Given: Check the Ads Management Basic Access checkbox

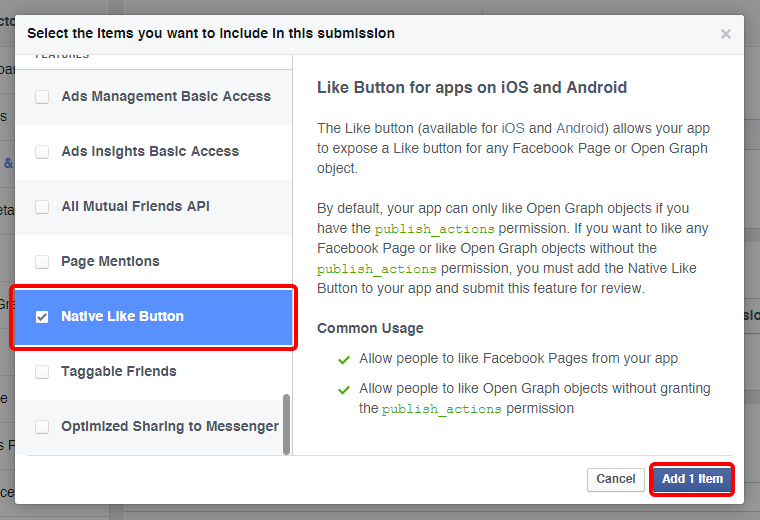Looking at the screenshot, I should pos(42,97).
